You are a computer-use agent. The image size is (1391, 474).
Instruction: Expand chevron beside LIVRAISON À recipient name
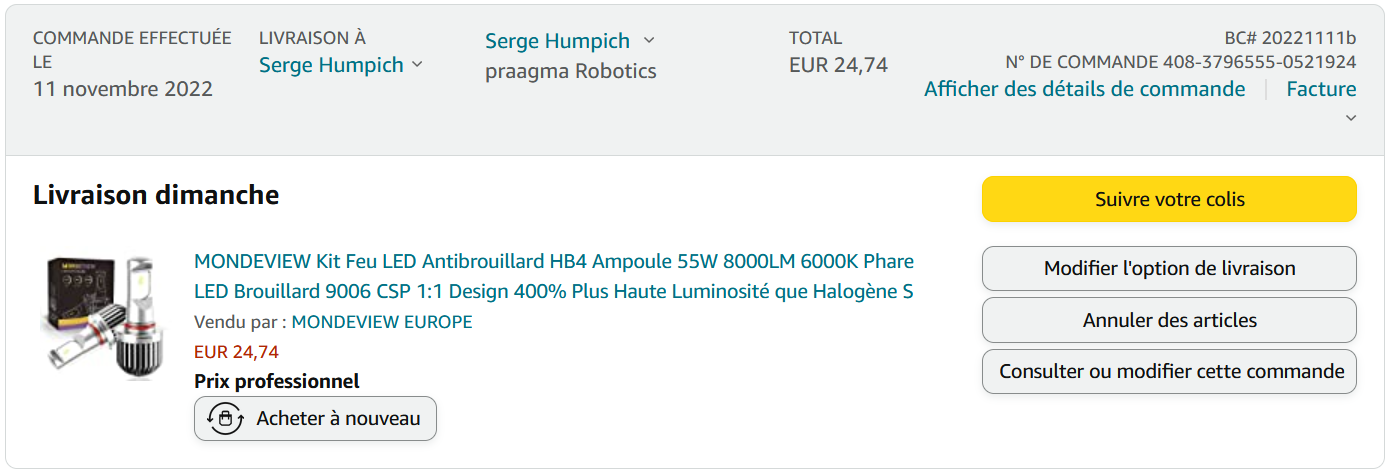point(417,65)
